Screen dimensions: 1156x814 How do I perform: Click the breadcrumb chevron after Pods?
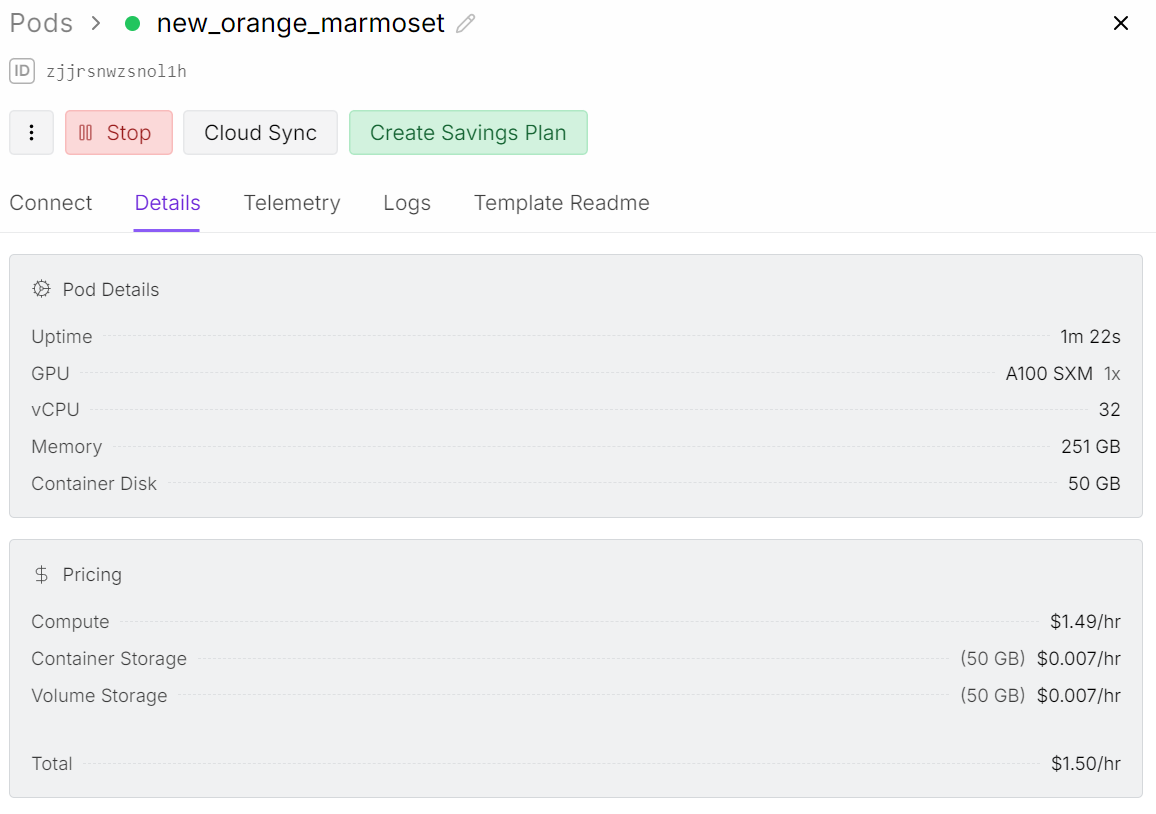pyautogui.click(x=96, y=24)
